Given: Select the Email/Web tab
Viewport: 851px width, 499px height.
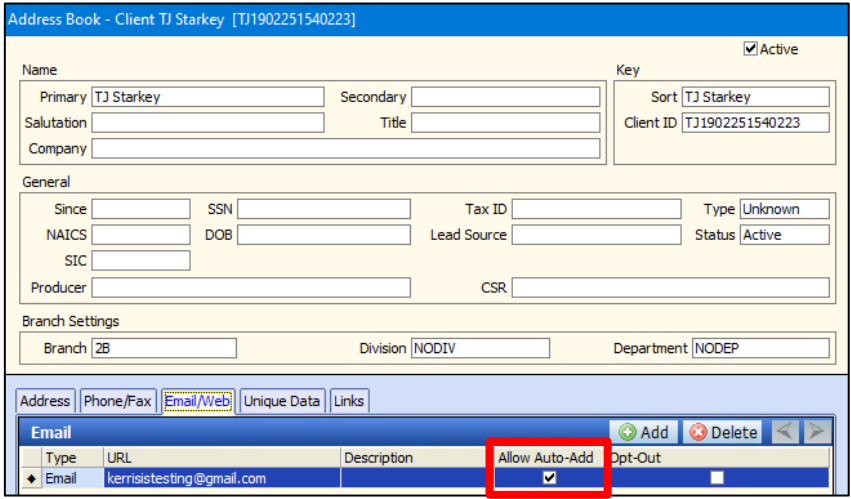Looking at the screenshot, I should point(198,401).
